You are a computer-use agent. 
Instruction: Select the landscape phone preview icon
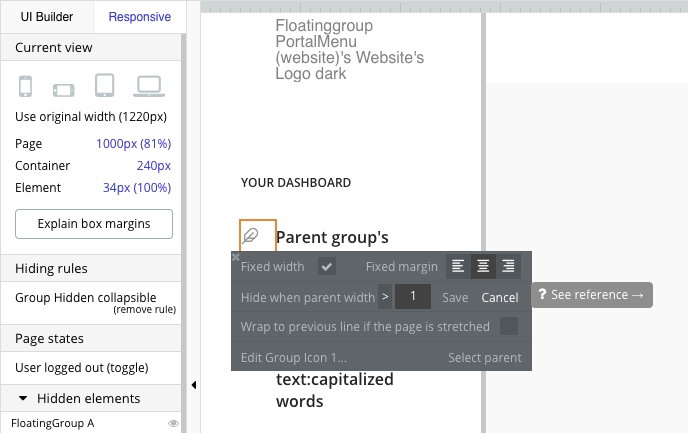coord(63,88)
